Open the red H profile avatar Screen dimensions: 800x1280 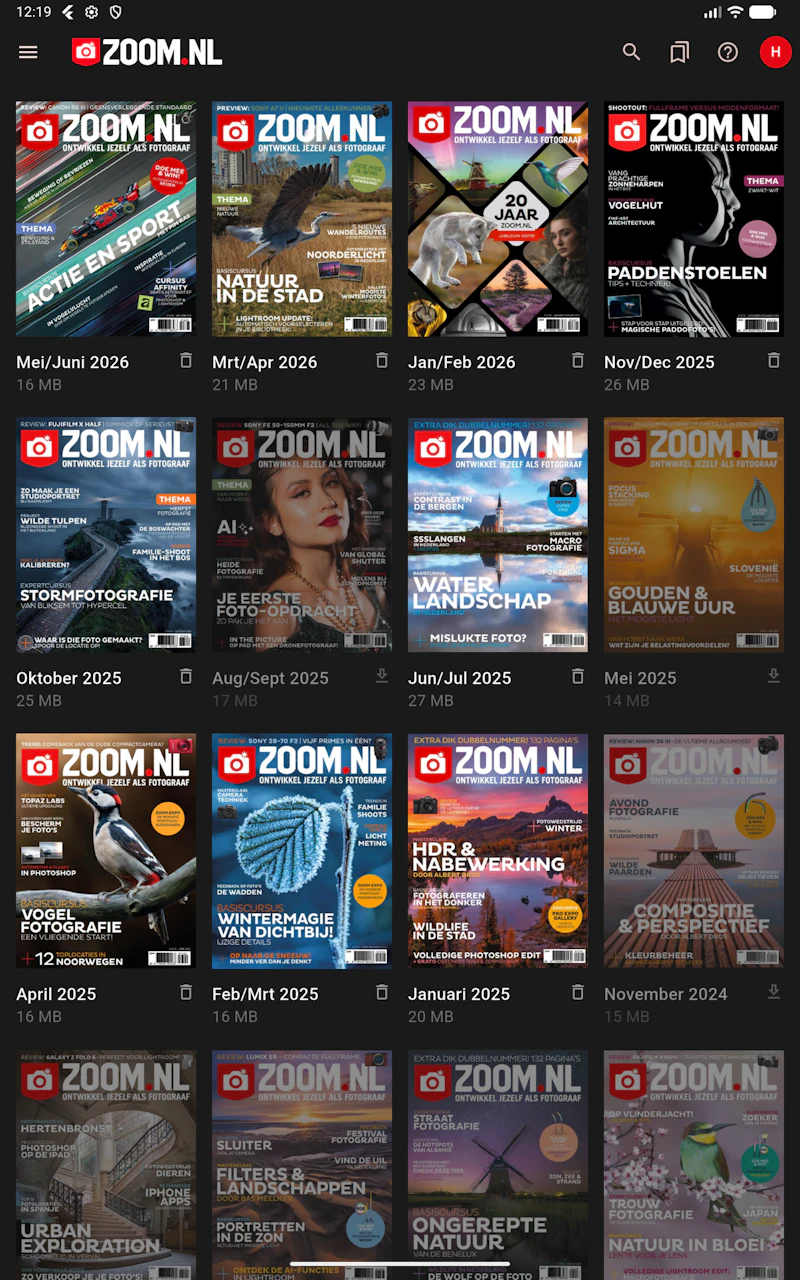click(x=776, y=52)
